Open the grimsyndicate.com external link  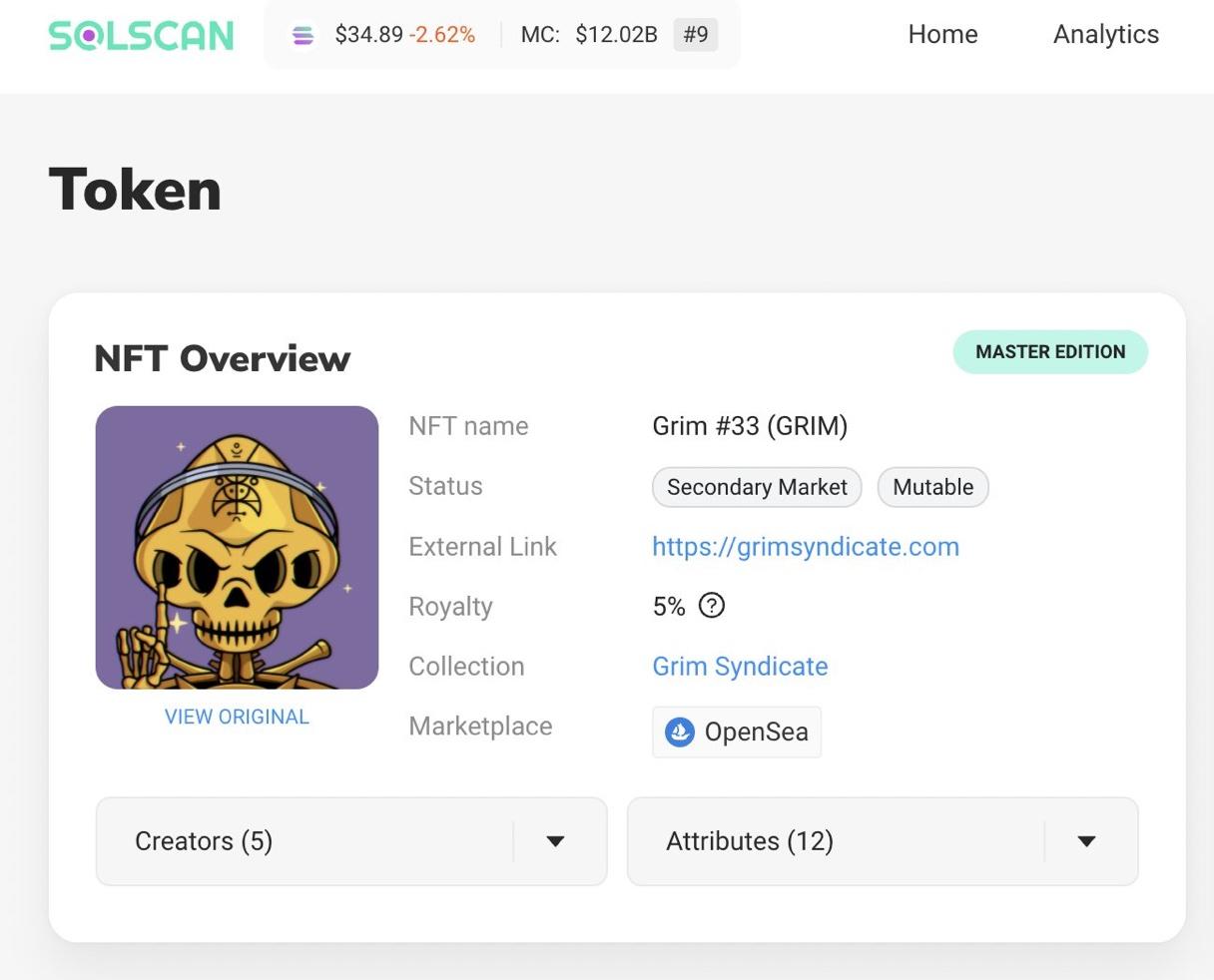[x=806, y=547]
